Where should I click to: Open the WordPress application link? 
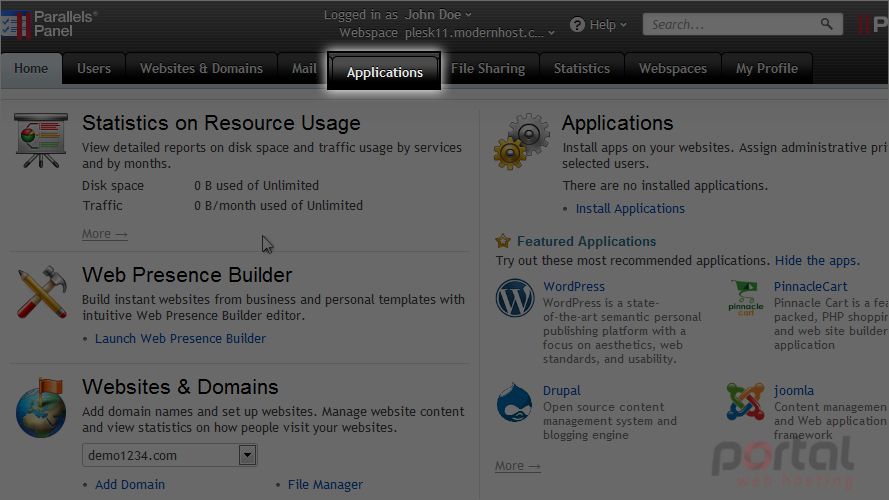point(574,287)
